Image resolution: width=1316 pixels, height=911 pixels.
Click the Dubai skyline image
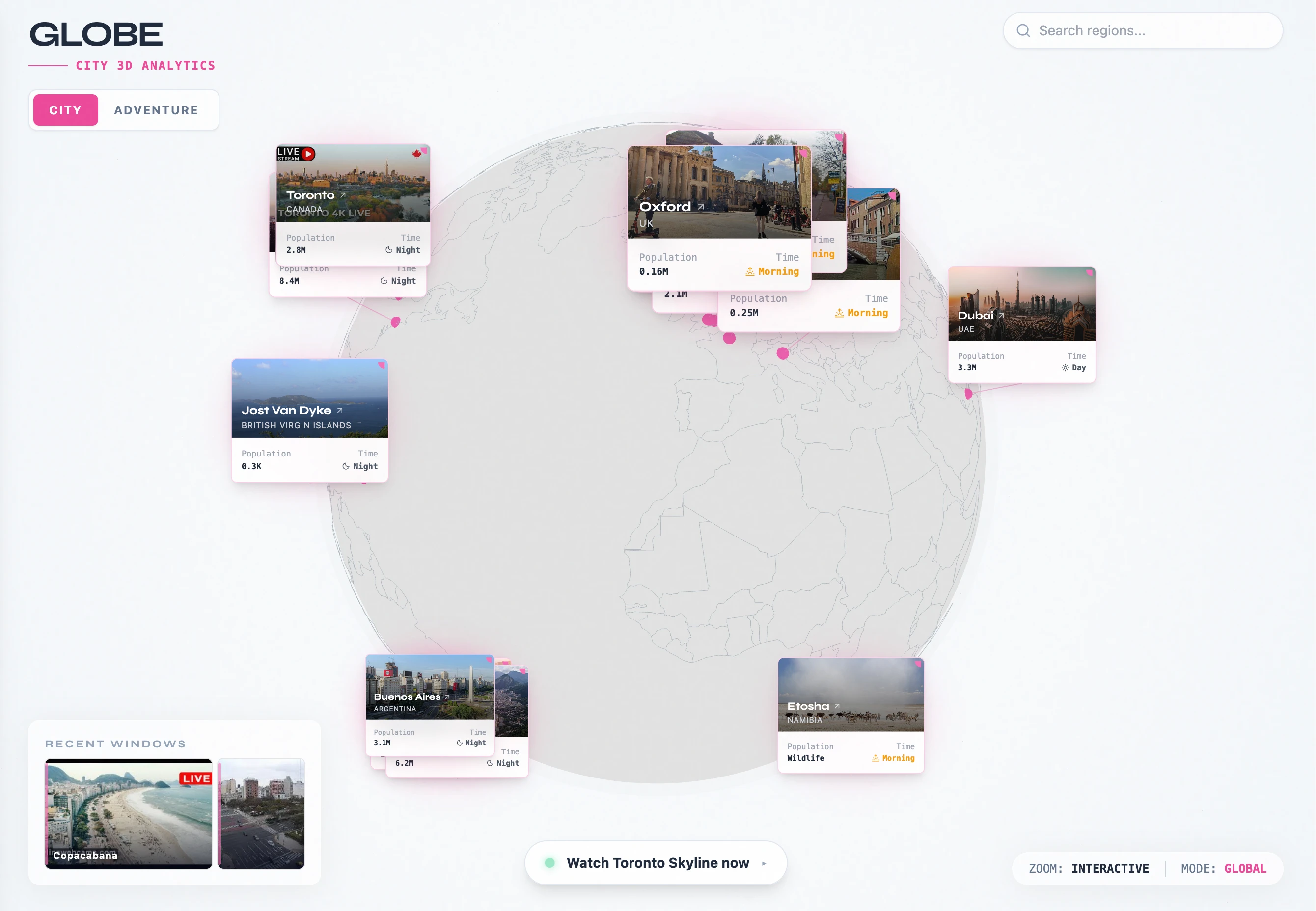coord(1021,304)
